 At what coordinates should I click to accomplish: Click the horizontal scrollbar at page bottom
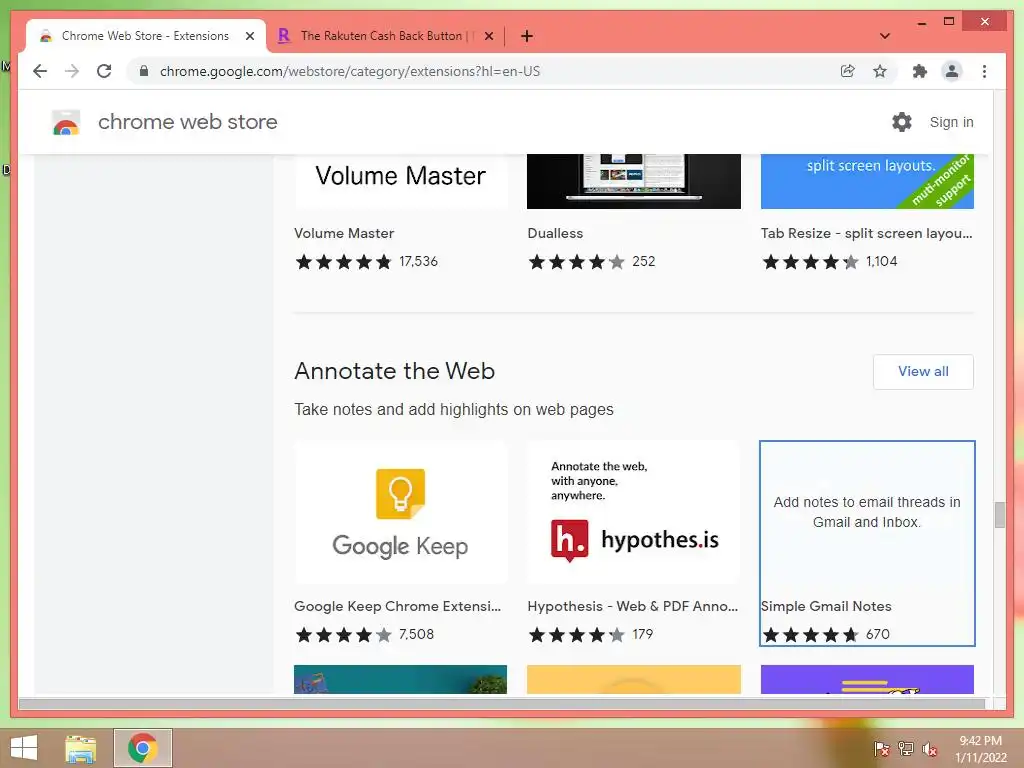tap(502, 704)
